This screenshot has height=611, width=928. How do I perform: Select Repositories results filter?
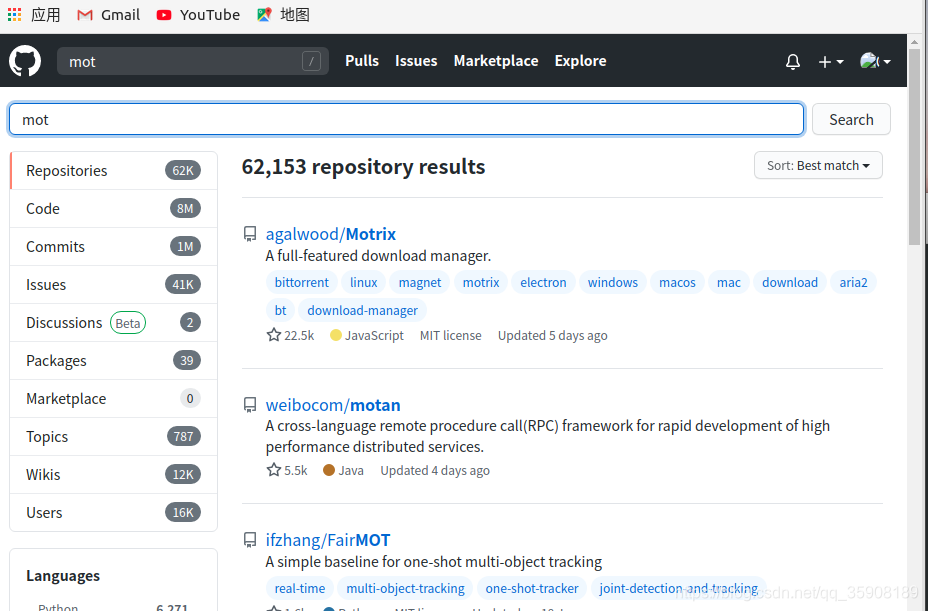tap(114, 171)
